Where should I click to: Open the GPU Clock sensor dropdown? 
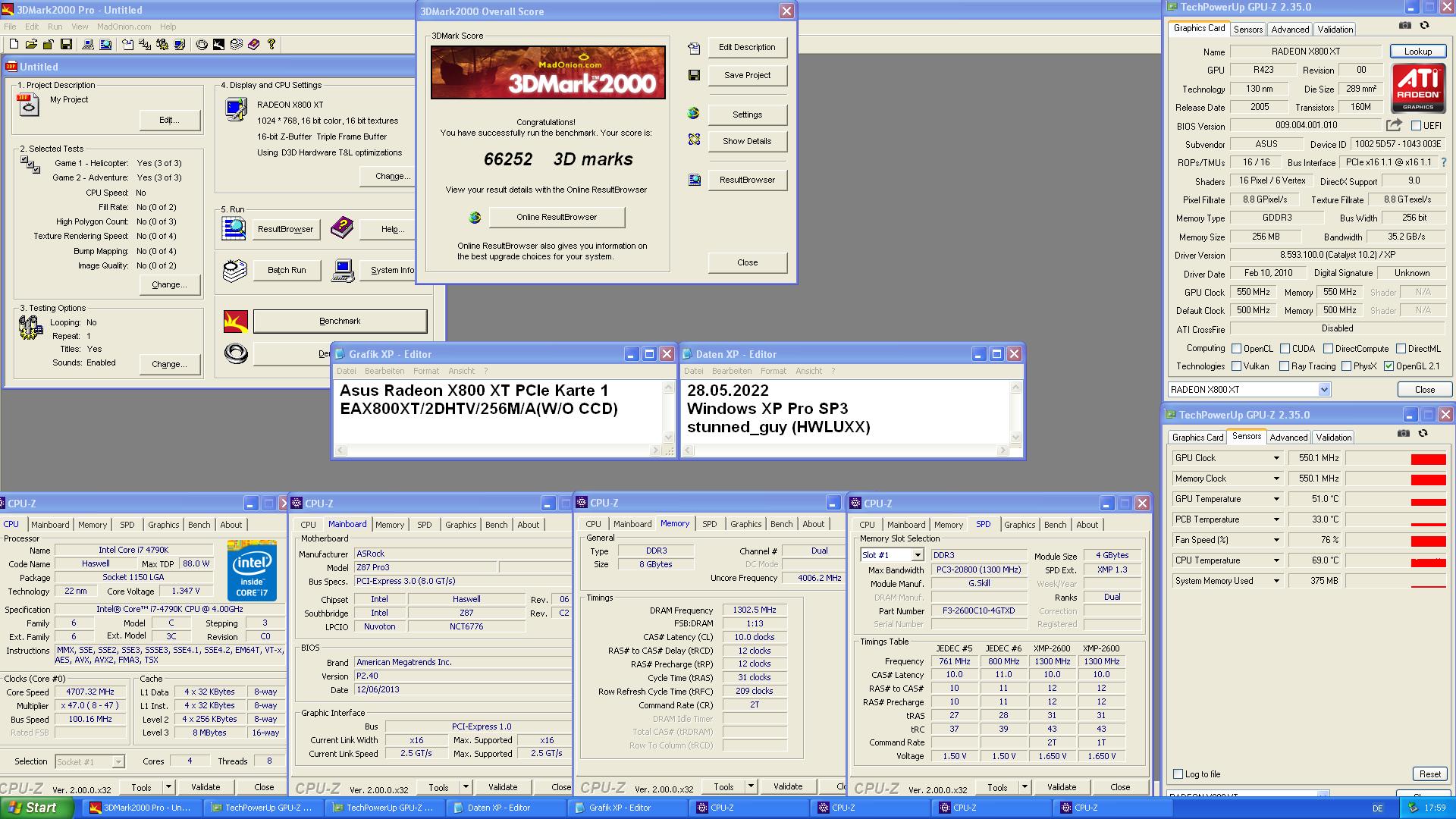pos(1276,458)
